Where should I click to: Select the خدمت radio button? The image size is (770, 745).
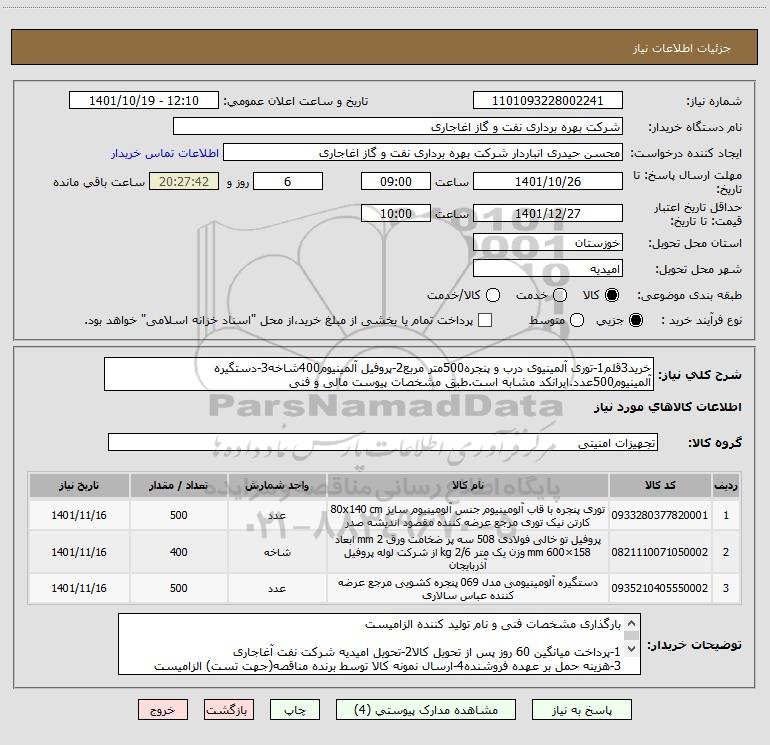pos(560,295)
